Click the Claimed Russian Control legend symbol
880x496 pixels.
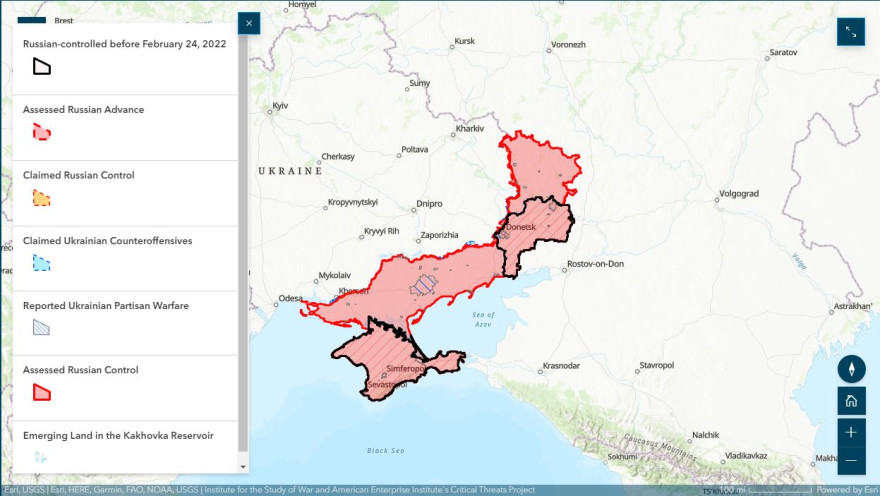tap(42, 198)
